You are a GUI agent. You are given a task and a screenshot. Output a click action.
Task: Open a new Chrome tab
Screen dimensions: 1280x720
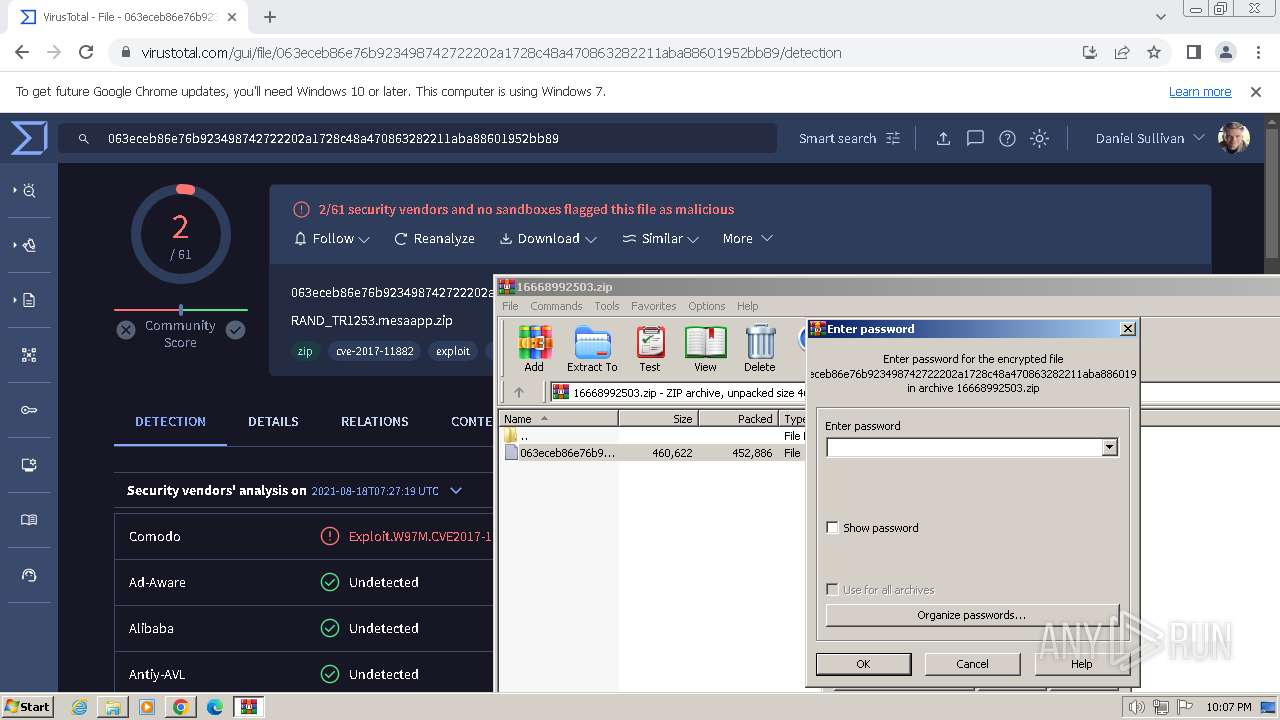270,17
